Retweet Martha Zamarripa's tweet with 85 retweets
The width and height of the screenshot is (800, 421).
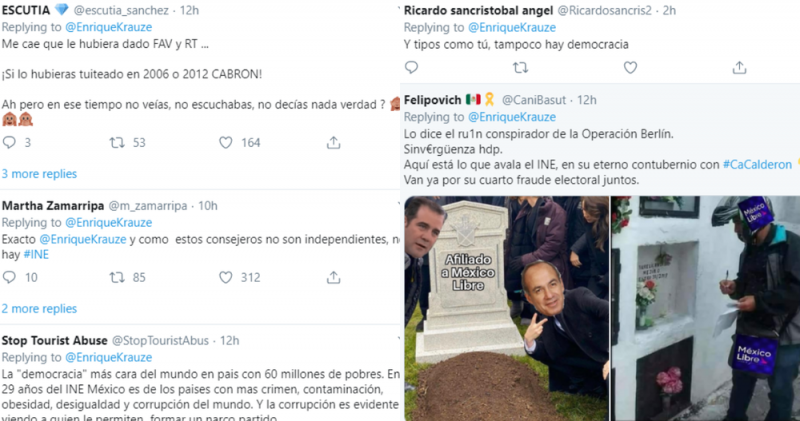pos(117,277)
